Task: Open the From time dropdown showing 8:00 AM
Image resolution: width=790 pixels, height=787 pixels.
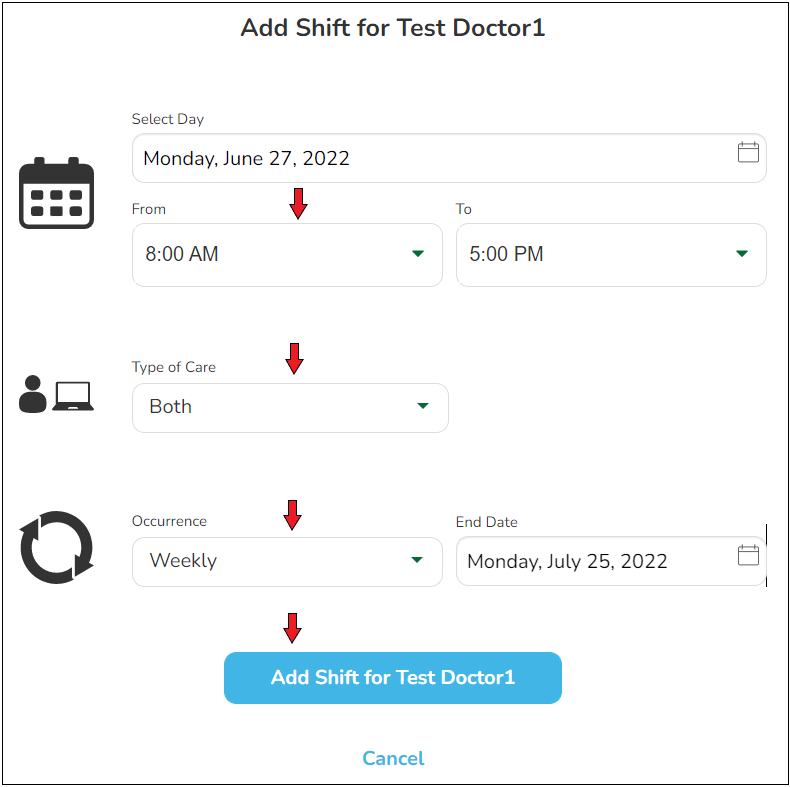Action: pyautogui.click(x=287, y=255)
